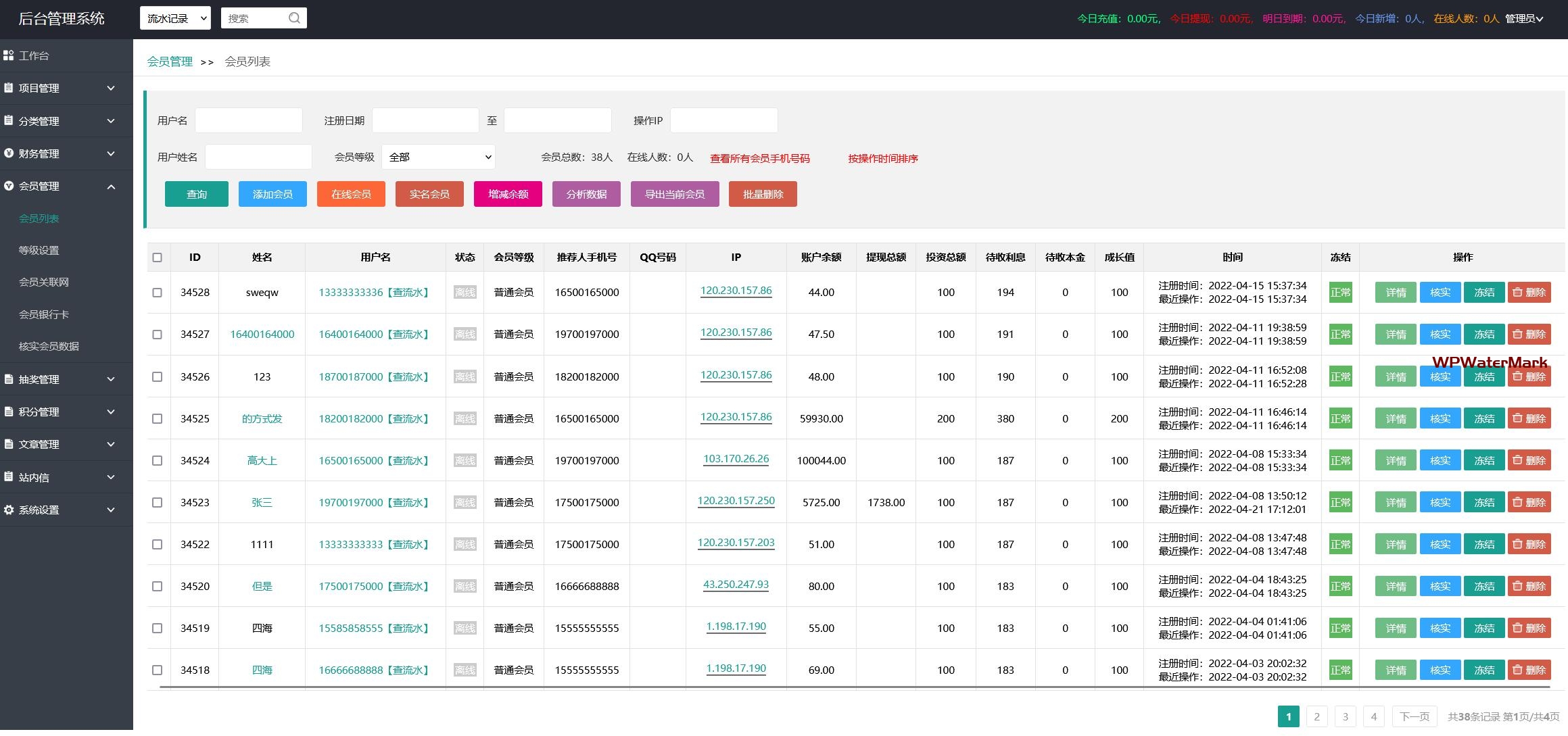Viewport: 1568px width, 736px height.
Task: Click the search magnifier icon in top bar
Action: pos(294,18)
